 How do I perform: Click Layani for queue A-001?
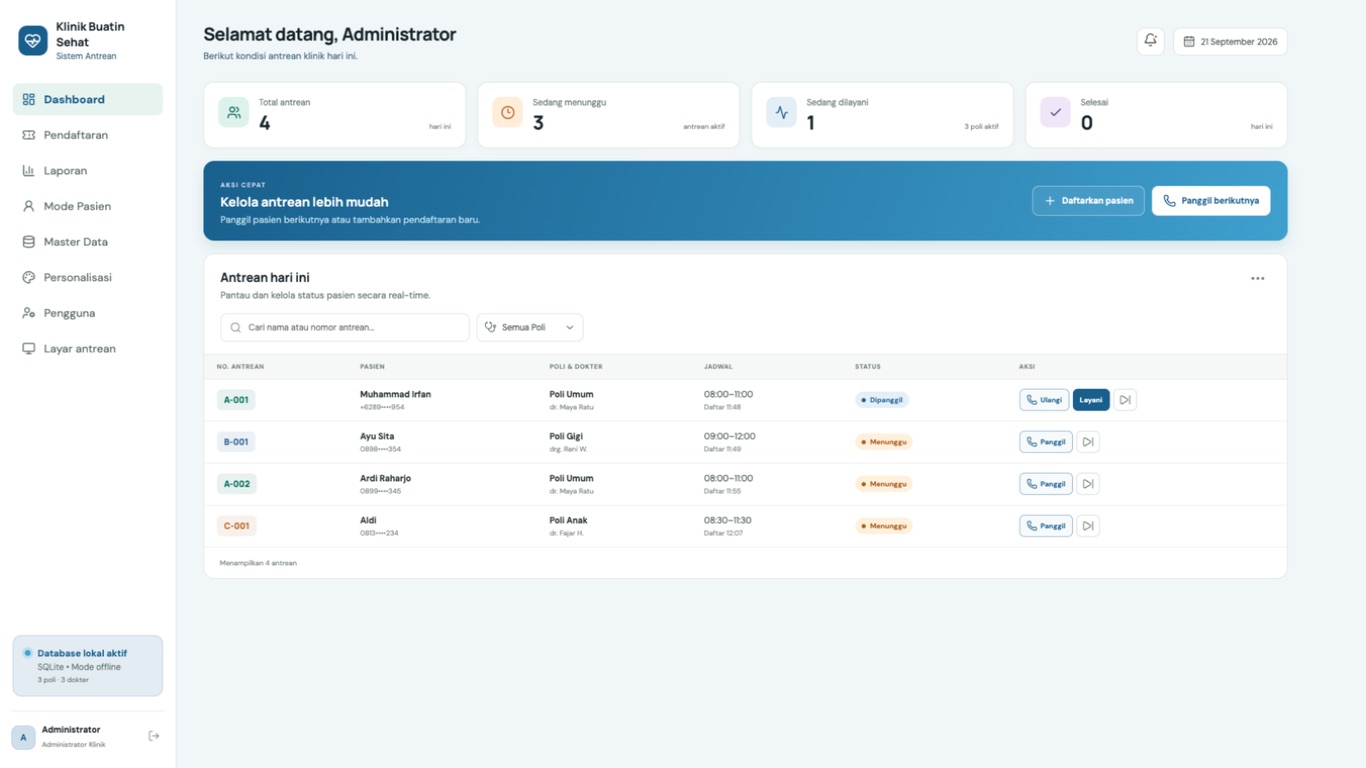point(1091,400)
